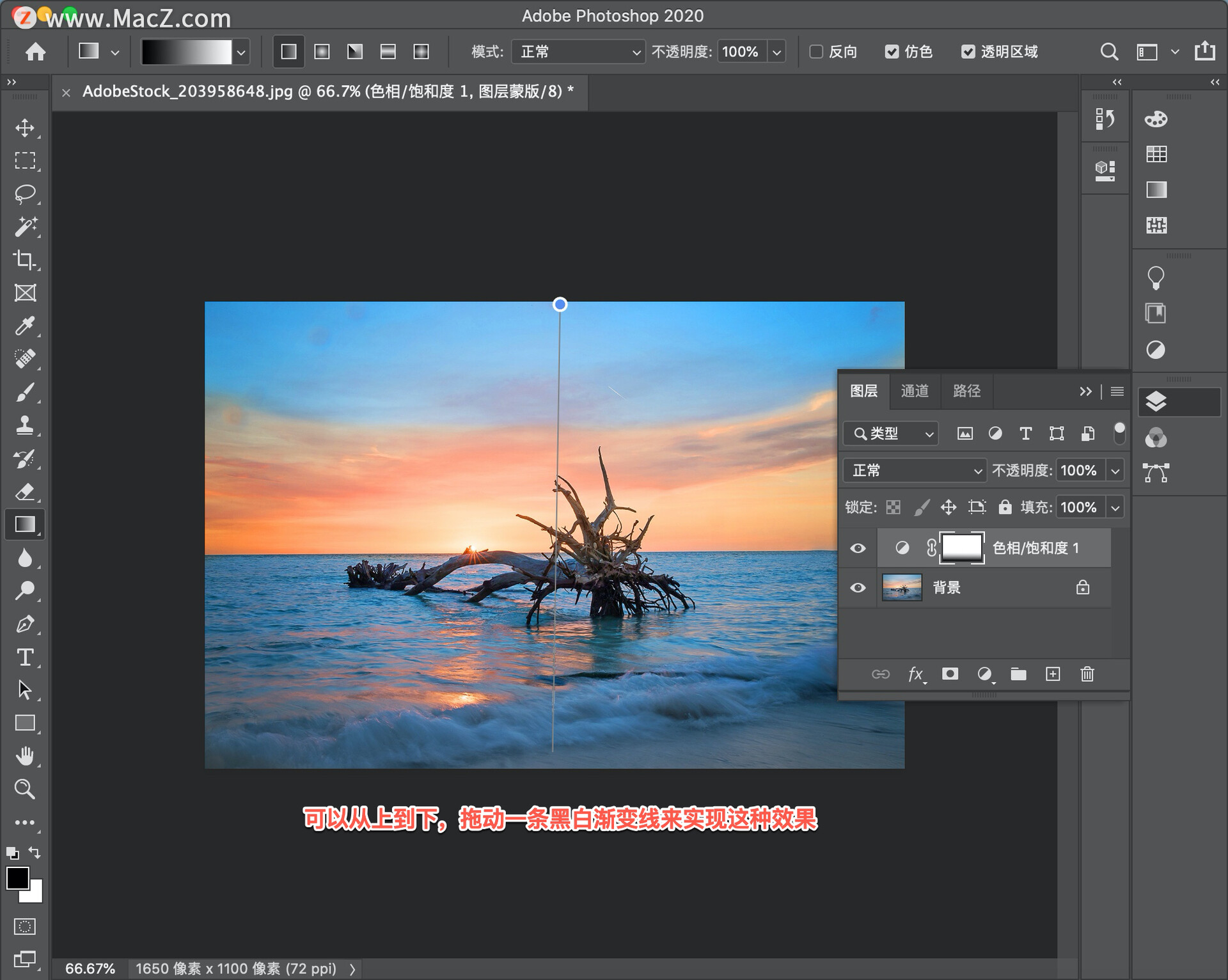1228x980 pixels.
Task: Choose Radial gradient style
Action: point(322,51)
